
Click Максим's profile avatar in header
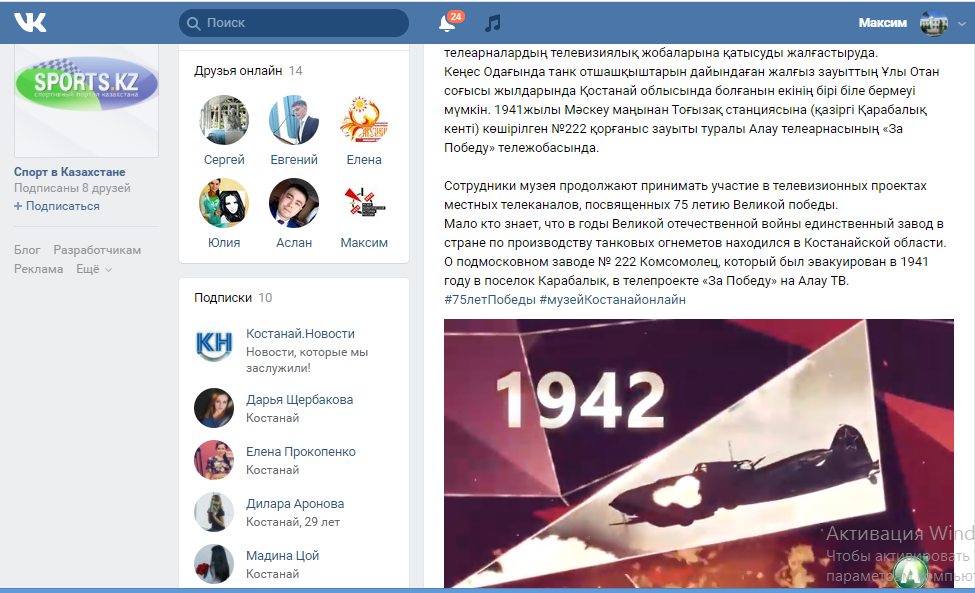[x=933, y=23]
